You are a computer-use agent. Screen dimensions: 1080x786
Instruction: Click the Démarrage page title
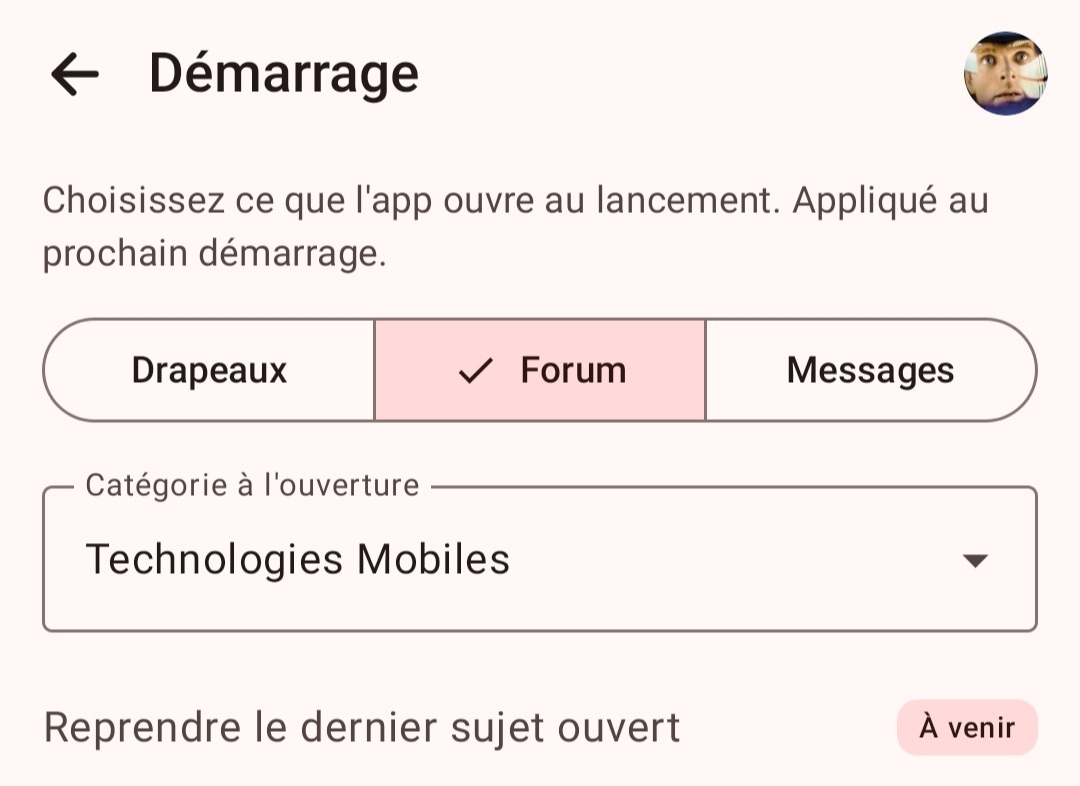tap(284, 74)
